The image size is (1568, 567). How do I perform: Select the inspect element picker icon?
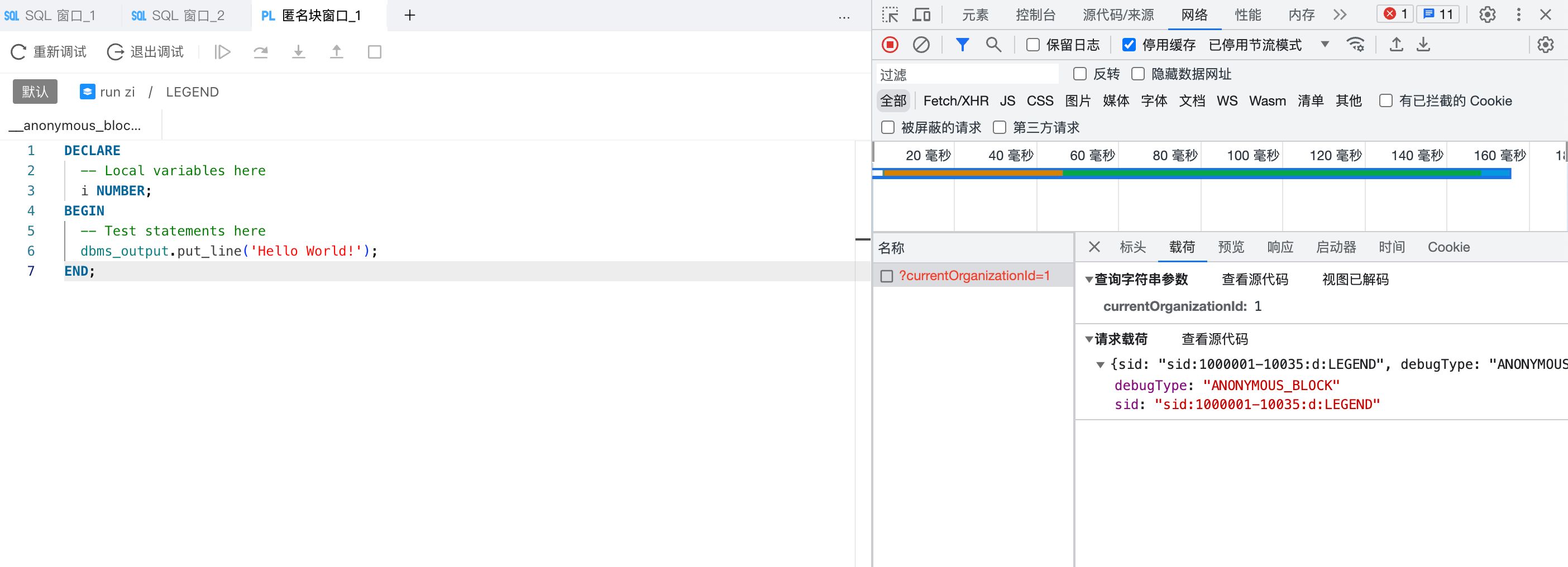coord(891,15)
